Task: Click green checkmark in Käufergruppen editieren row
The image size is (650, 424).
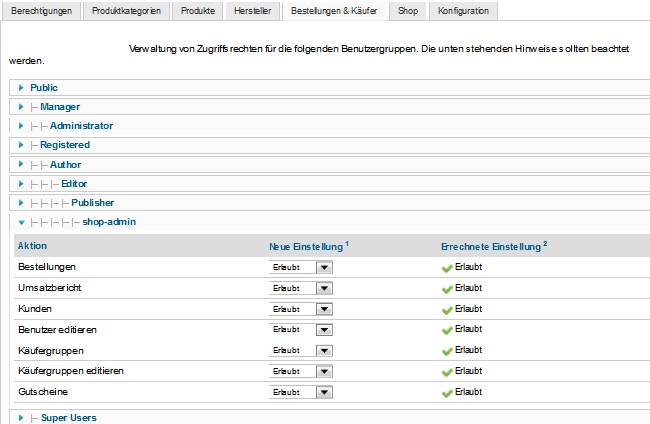Action: 446,371
